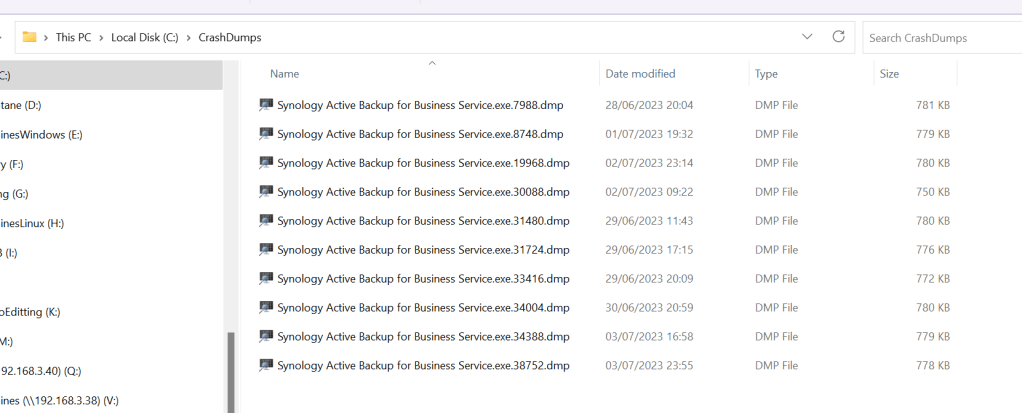Click the folder icon in the address bar
The height and width of the screenshot is (413, 1022).
pos(29,37)
